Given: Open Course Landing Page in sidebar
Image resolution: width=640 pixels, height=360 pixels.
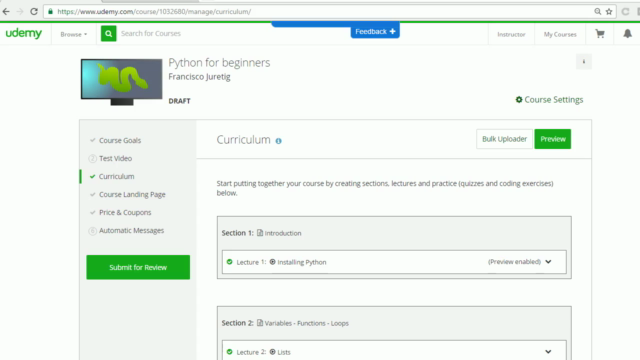Looking at the screenshot, I should (132, 194).
